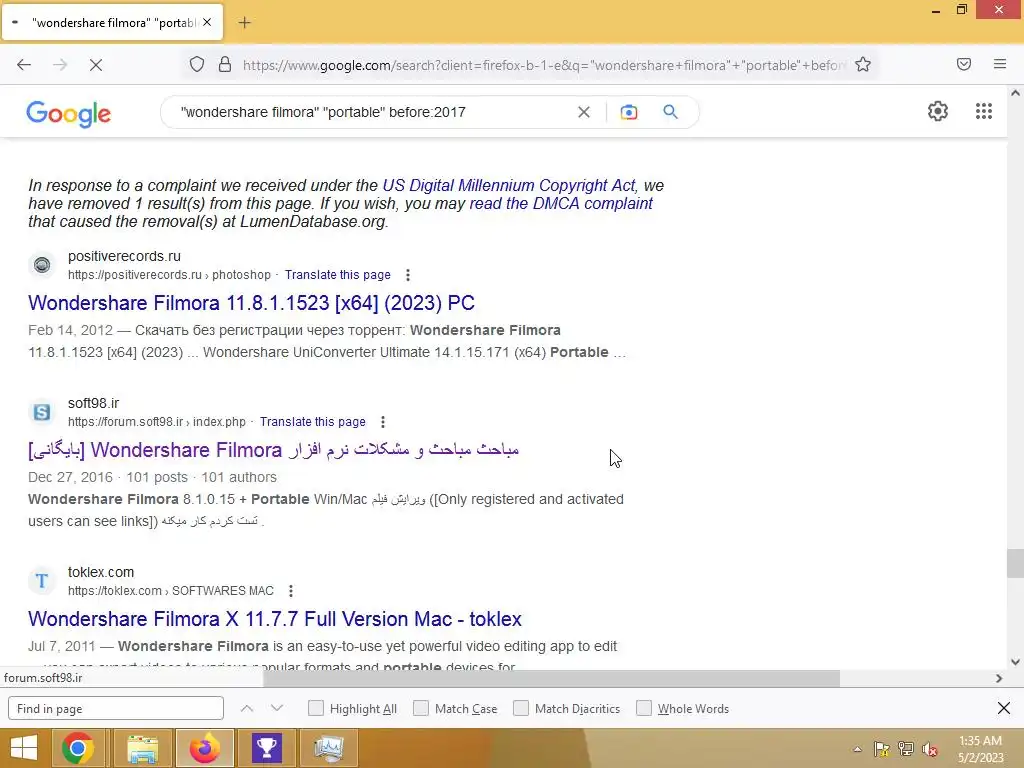Screen dimensions: 1024x768
Task: Close the wondershare filmora tab
Action: [207, 22]
